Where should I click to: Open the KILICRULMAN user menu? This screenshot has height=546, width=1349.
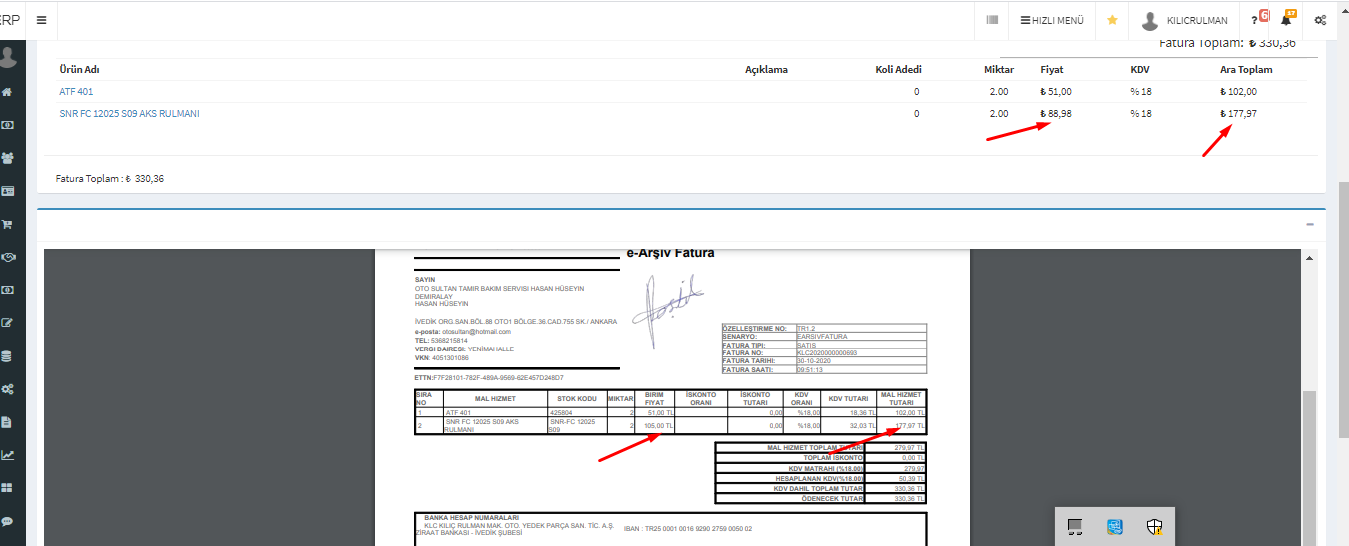[x=1184, y=20]
